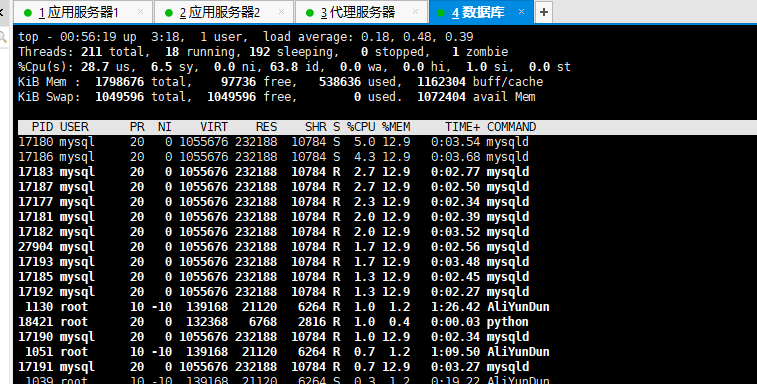Switch to the 3 代理服务器 tab
Viewport: 757px width, 384px height.
click(361, 12)
